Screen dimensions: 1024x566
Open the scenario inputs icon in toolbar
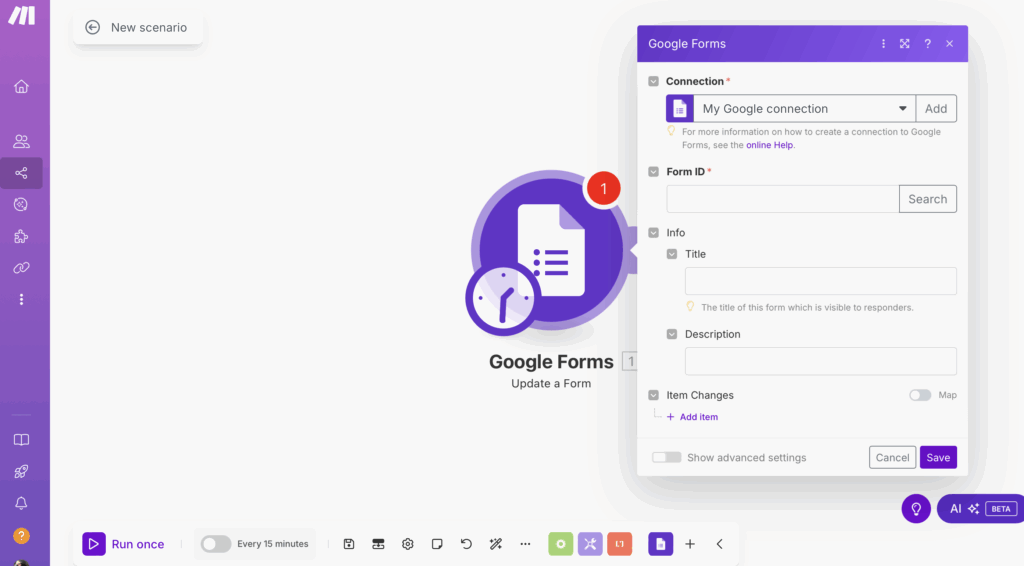tap(378, 544)
